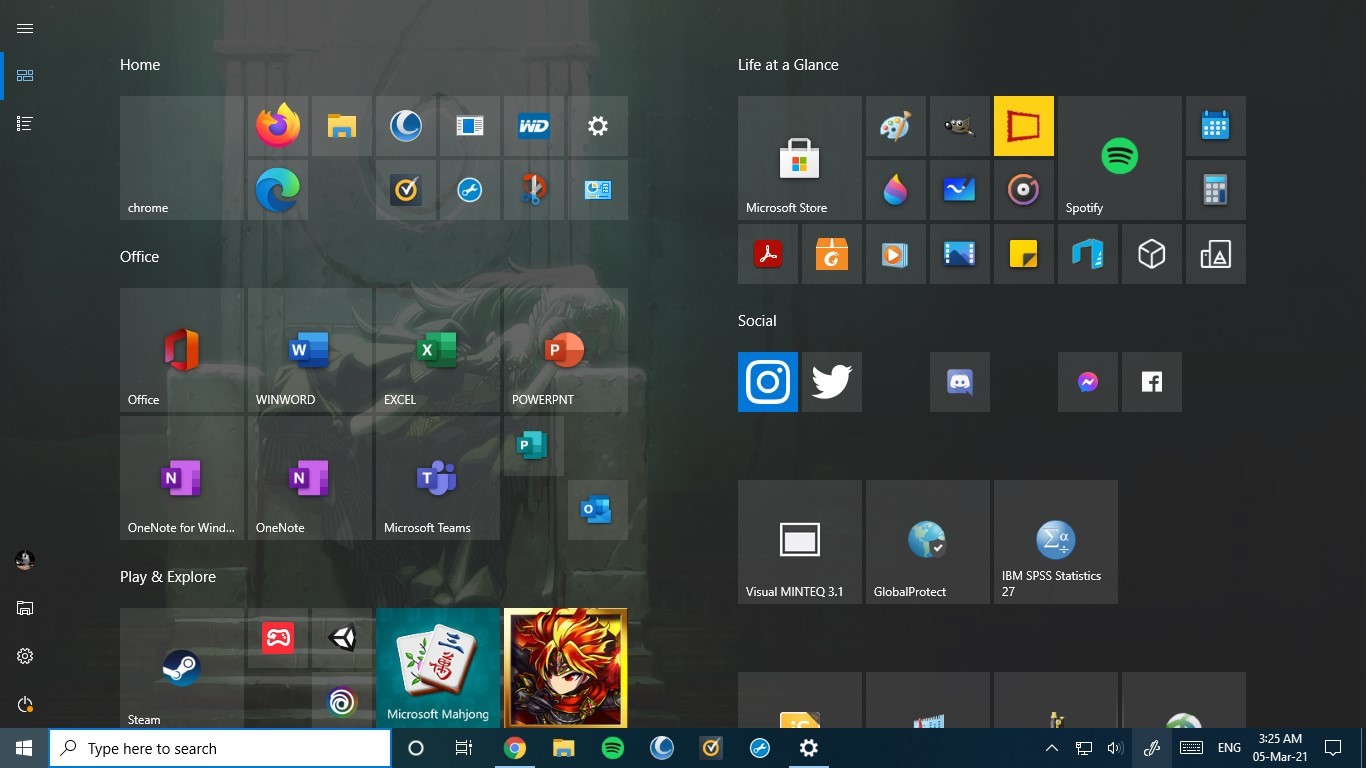Open the anime warrior game tile
The image size is (1366, 768).
pos(566,668)
